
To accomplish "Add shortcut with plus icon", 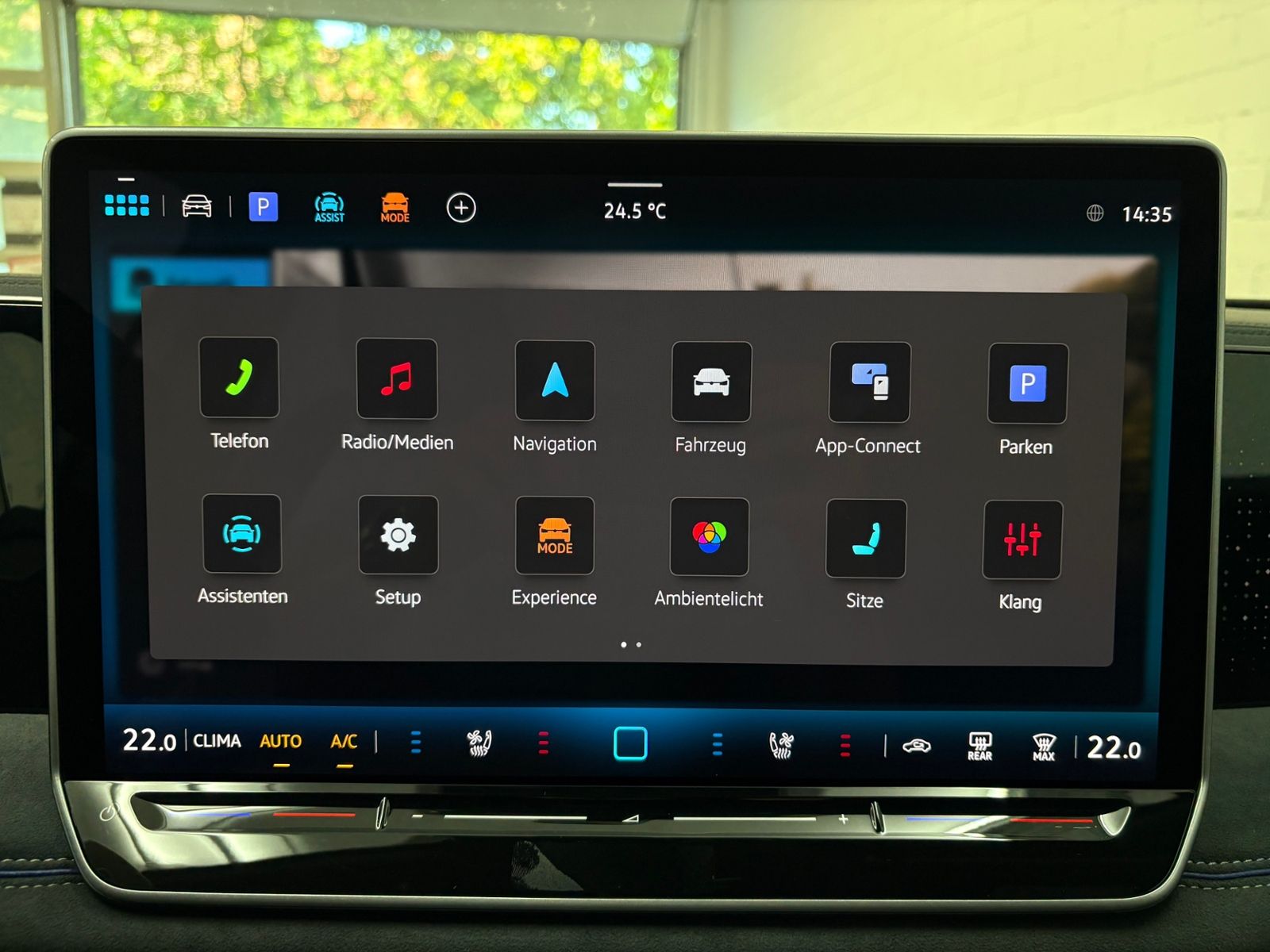I will (x=461, y=208).
